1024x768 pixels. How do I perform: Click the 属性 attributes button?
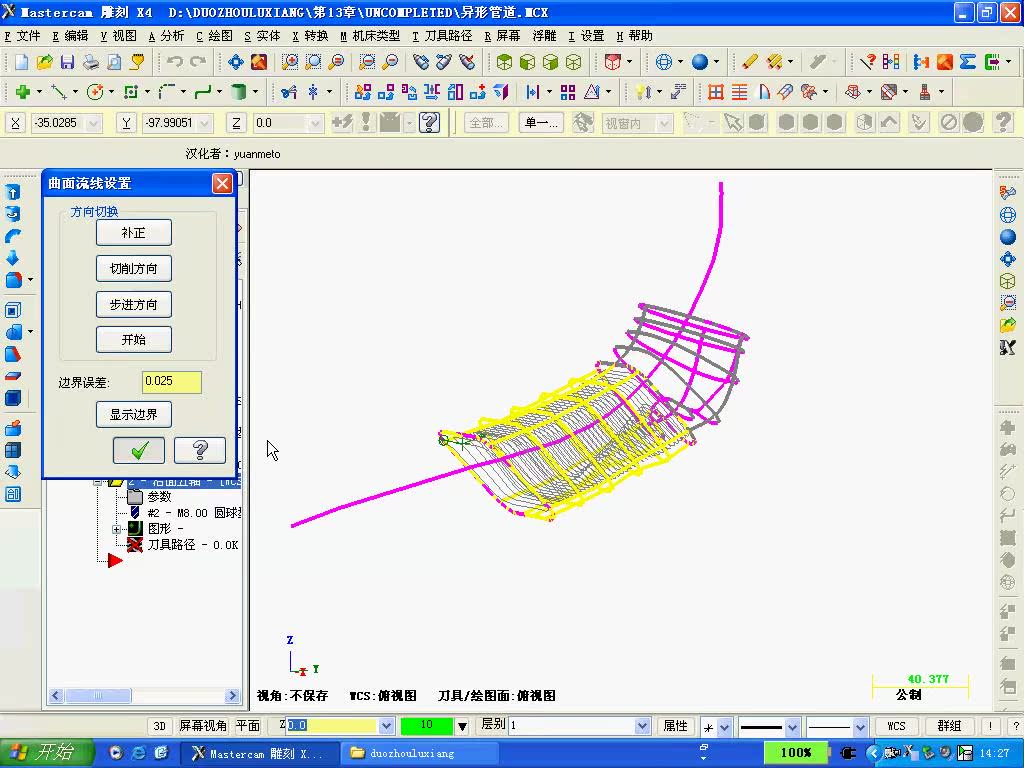pos(675,726)
